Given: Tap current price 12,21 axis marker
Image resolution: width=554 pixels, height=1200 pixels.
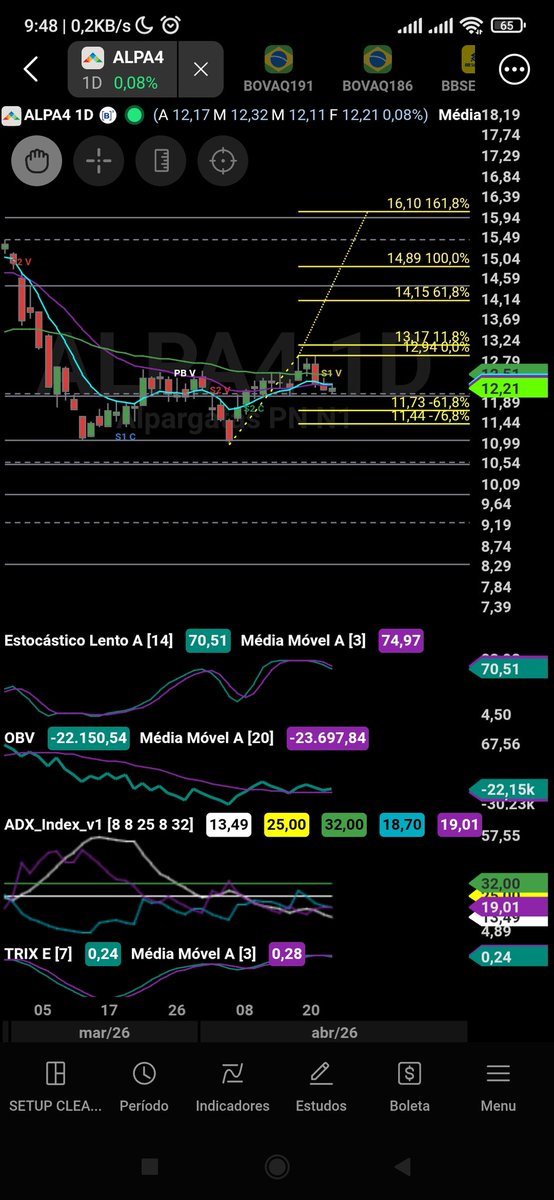Looking at the screenshot, I should coord(510,388).
